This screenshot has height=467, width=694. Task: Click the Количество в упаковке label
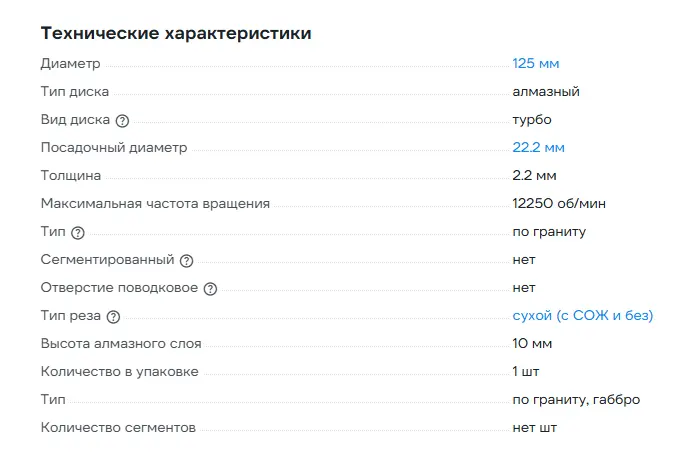pyautogui.click(x=119, y=372)
